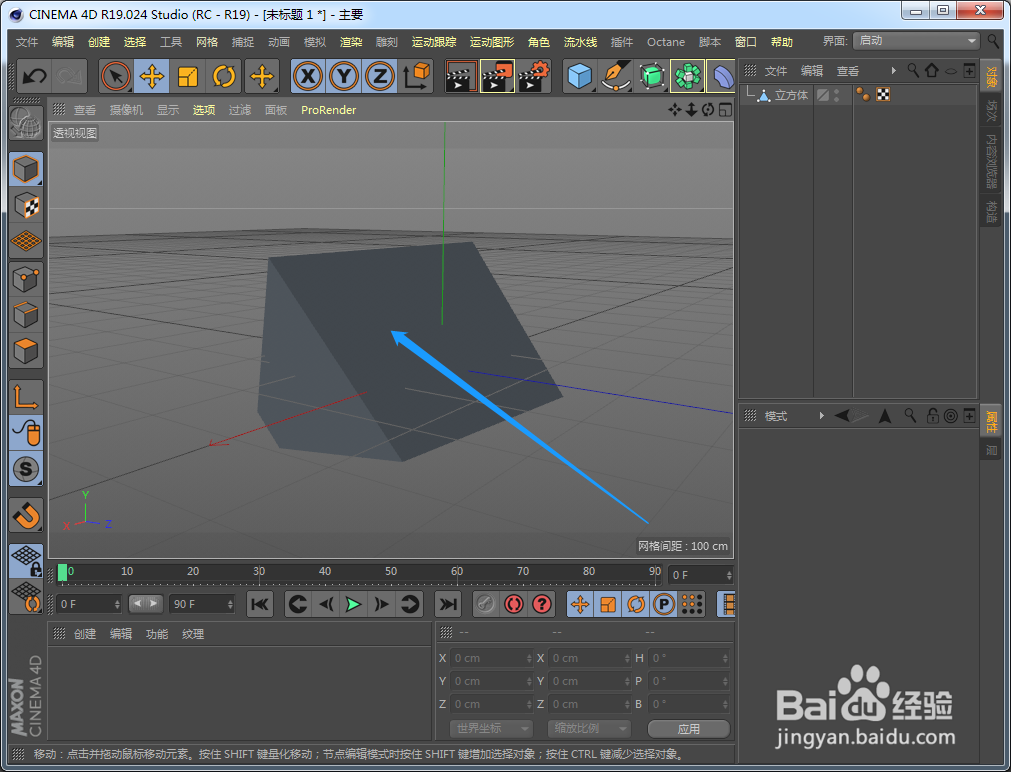
Task: Click the Make Editable icon
Action: tap(26, 123)
